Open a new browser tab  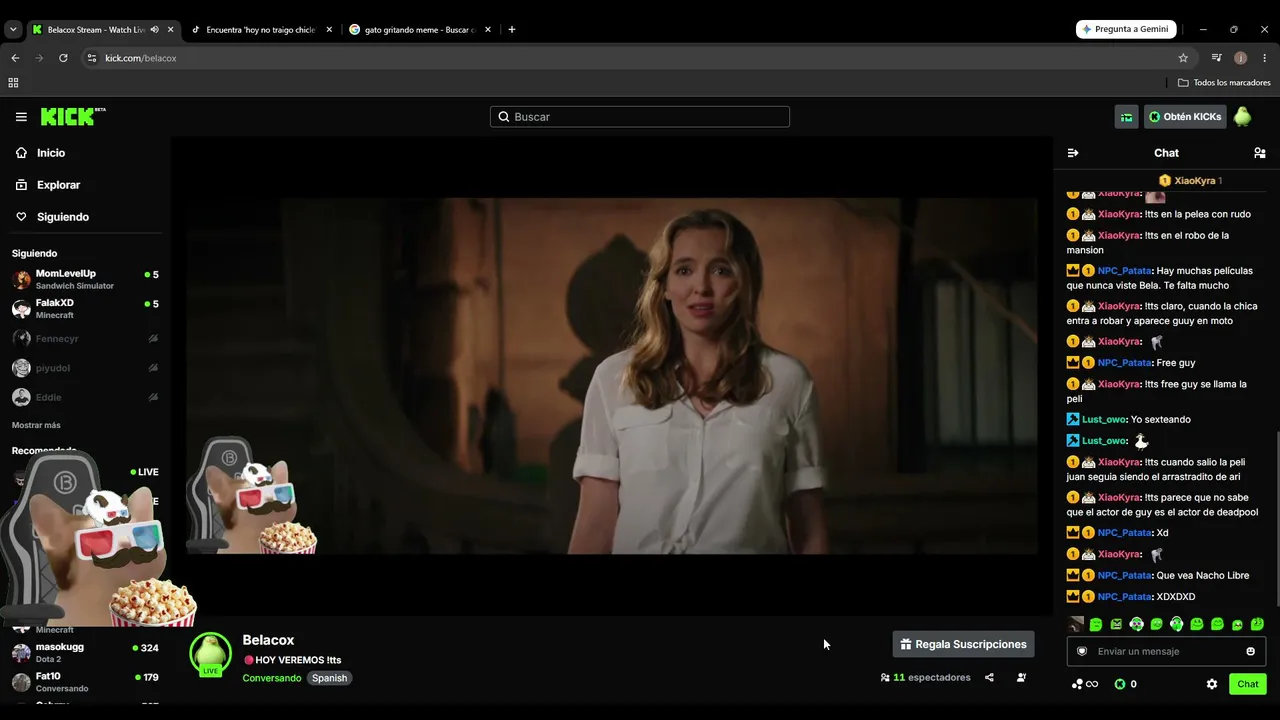(x=512, y=30)
